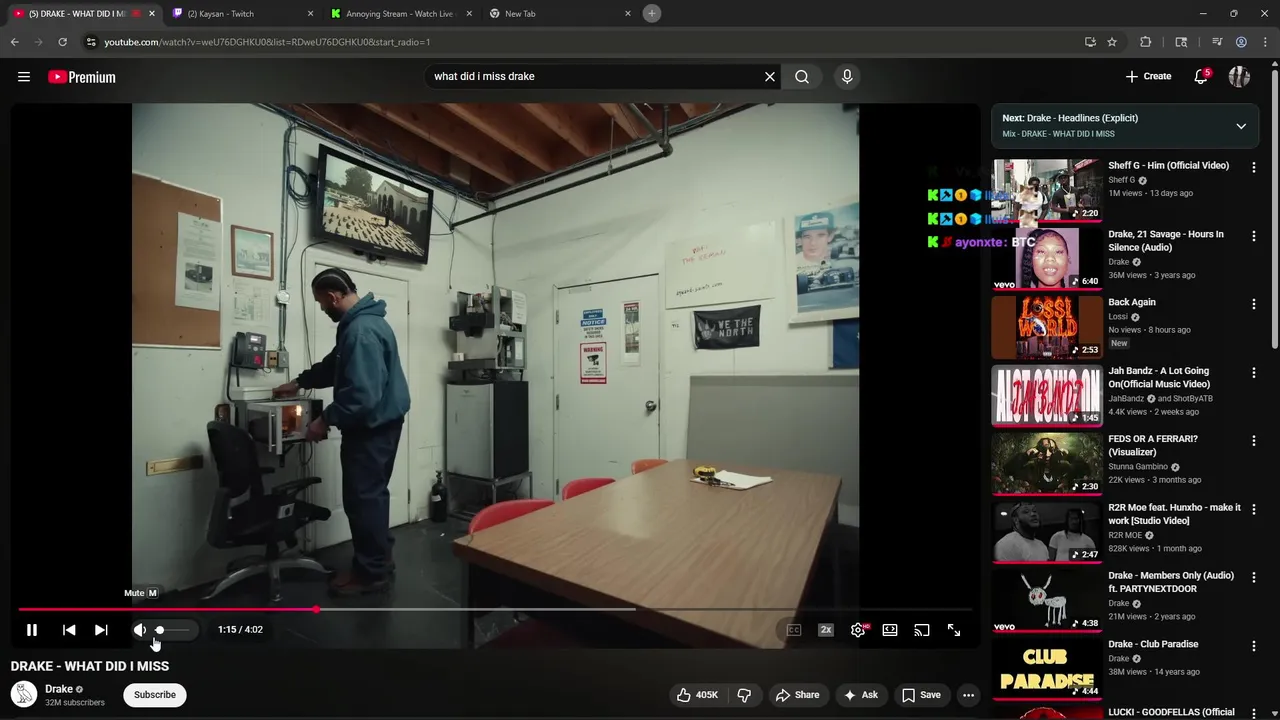
Task: Save video to a playlist
Action: (x=921, y=695)
